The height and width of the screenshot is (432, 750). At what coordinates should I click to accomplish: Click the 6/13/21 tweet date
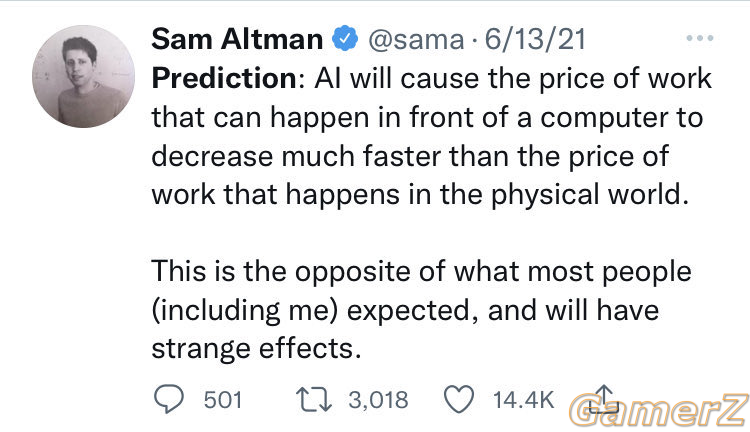tap(535, 39)
